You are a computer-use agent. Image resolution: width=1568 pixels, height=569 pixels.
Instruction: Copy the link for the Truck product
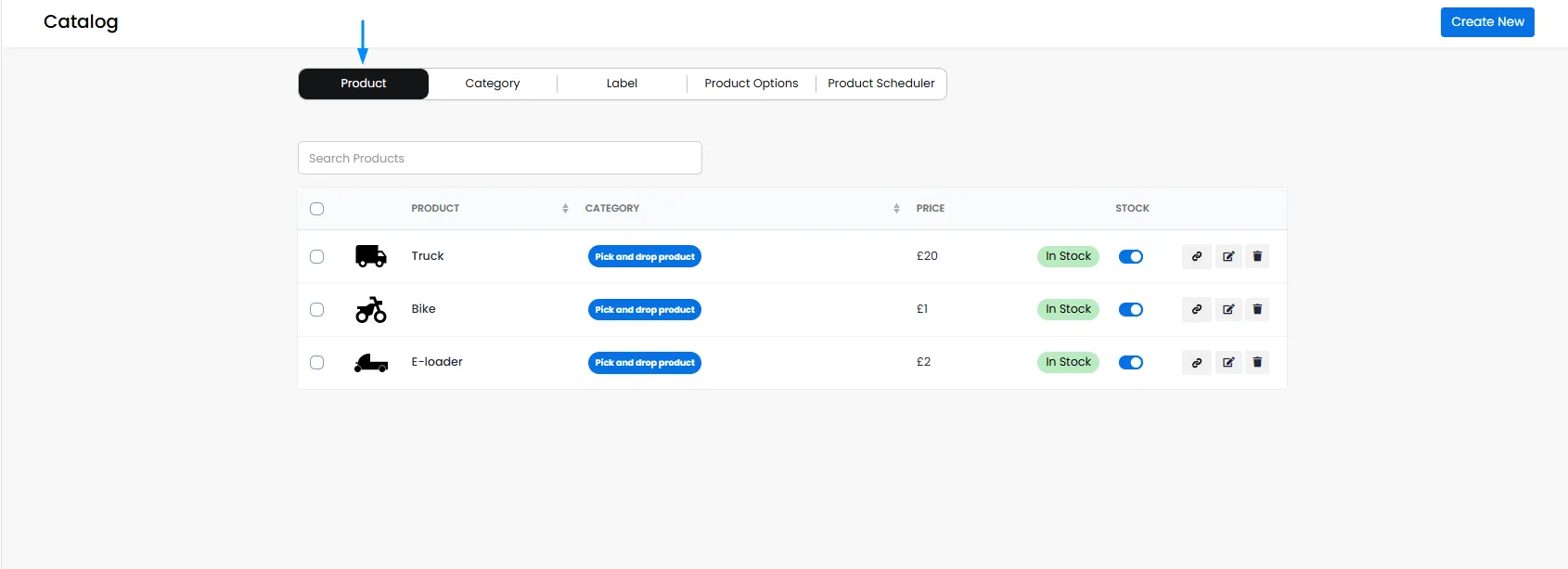pos(1197,256)
